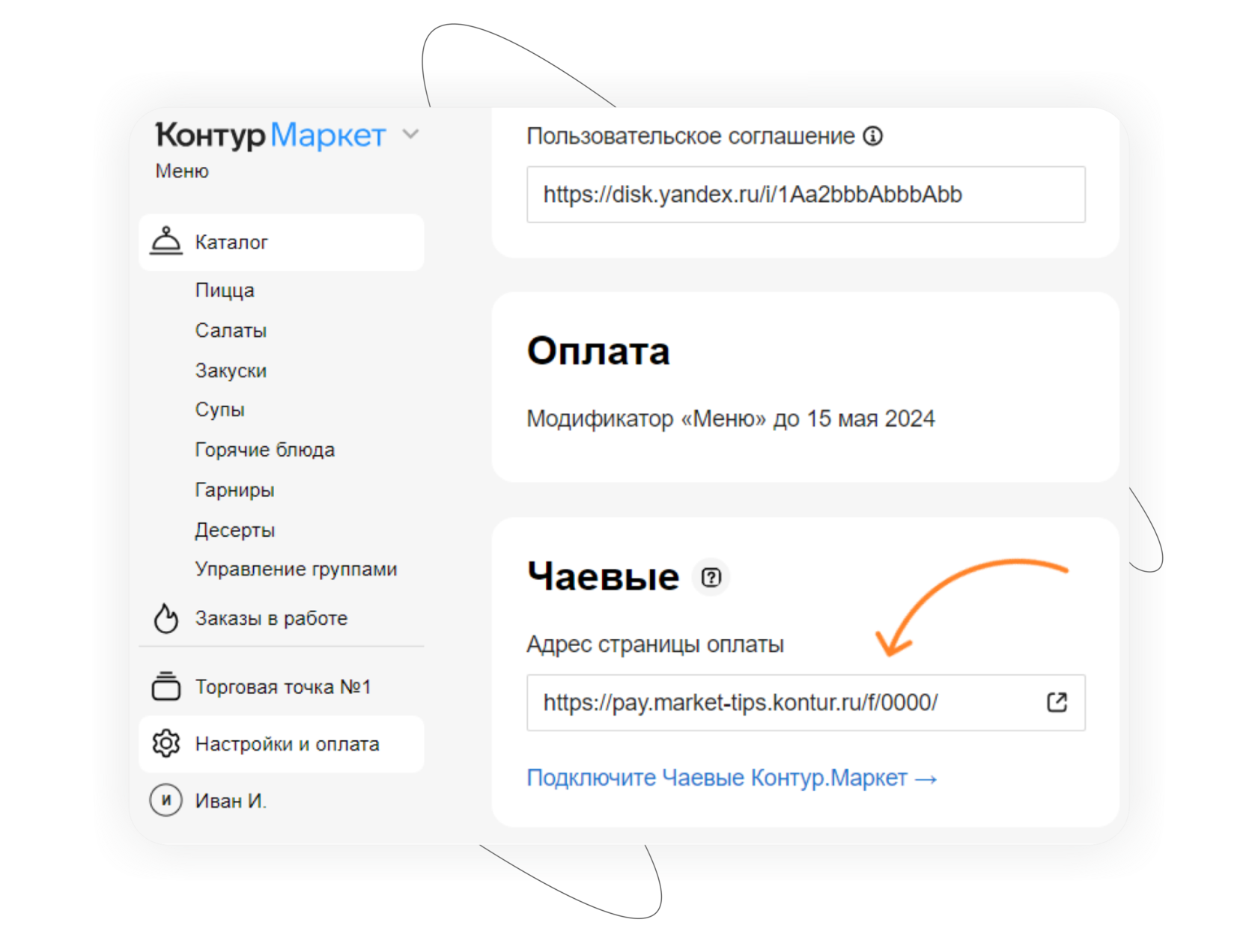This screenshot has width=1258, height=952.
Task: Open Настройки и оплата
Action: [x=282, y=744]
